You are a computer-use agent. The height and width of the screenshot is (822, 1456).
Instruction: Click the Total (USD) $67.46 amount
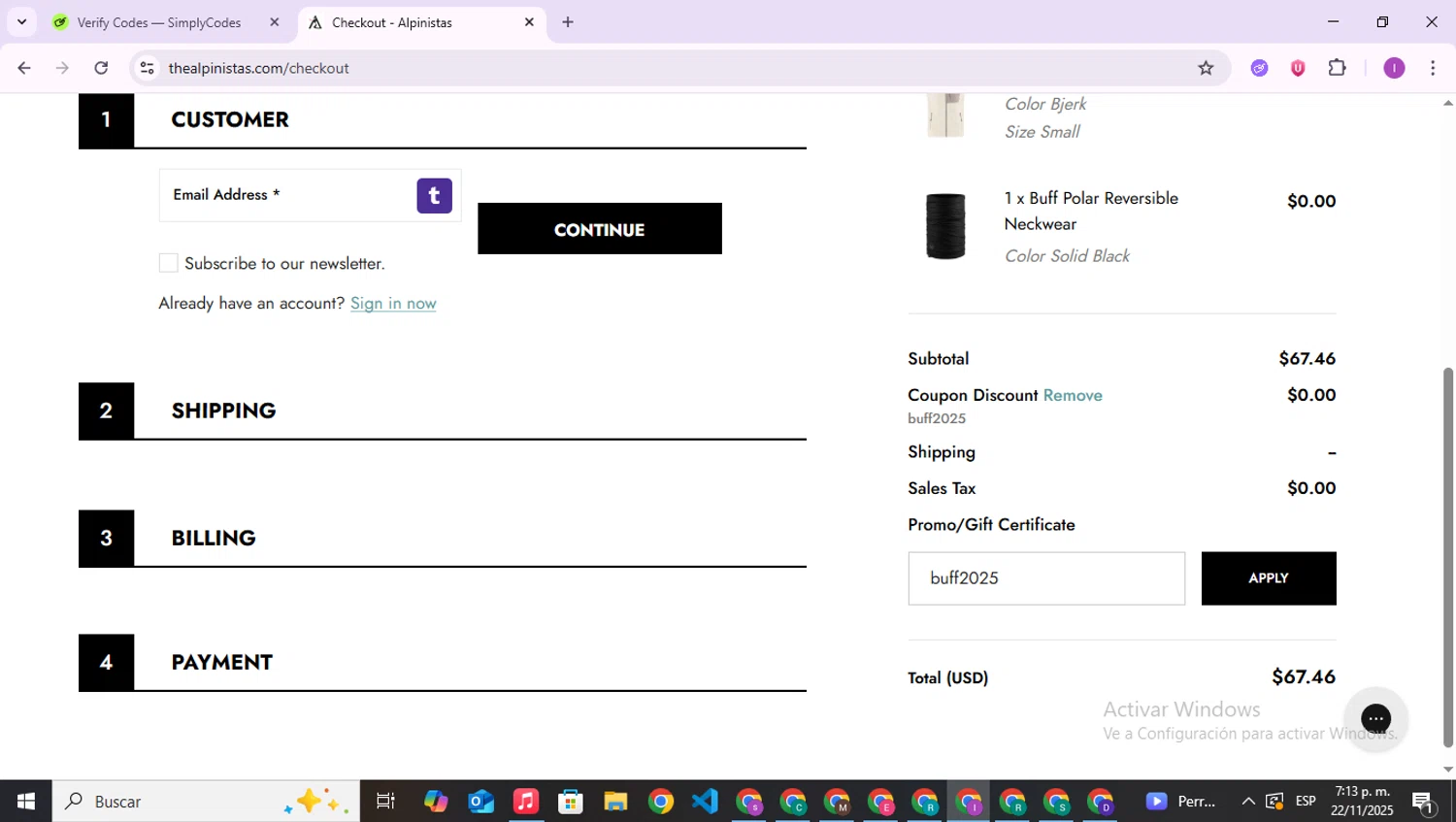[x=1304, y=676]
